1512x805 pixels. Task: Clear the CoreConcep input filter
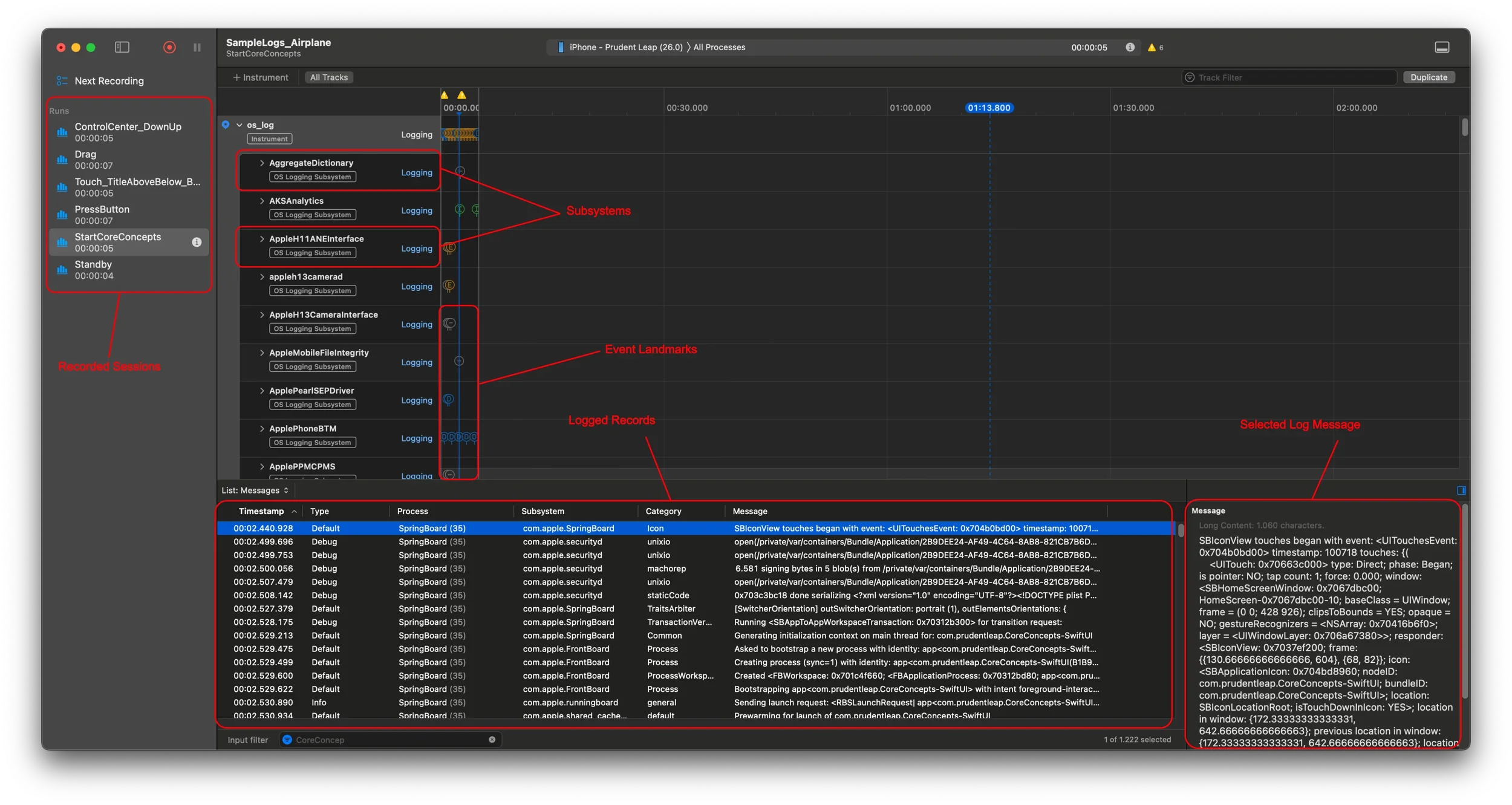pos(492,740)
